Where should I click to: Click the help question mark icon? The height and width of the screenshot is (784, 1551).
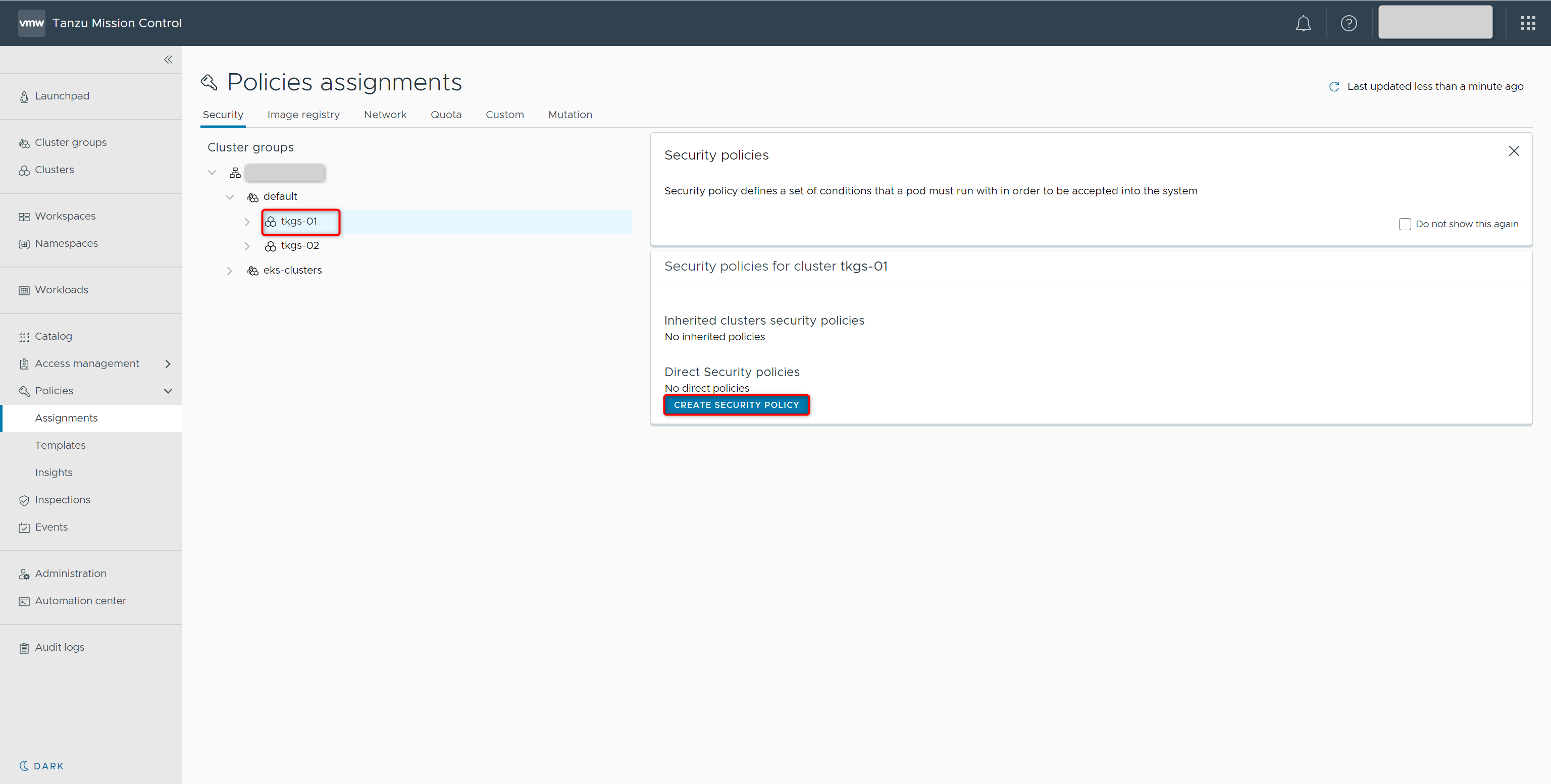pyautogui.click(x=1348, y=24)
